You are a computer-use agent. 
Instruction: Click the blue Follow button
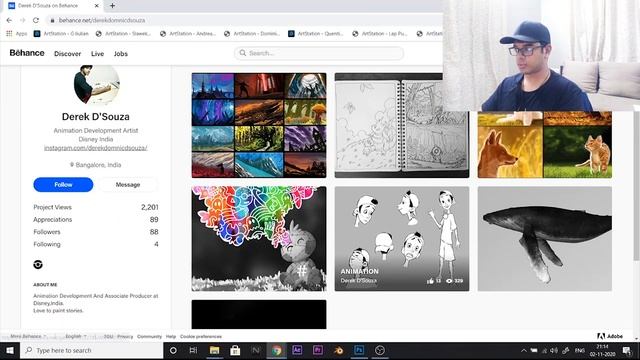(x=63, y=184)
